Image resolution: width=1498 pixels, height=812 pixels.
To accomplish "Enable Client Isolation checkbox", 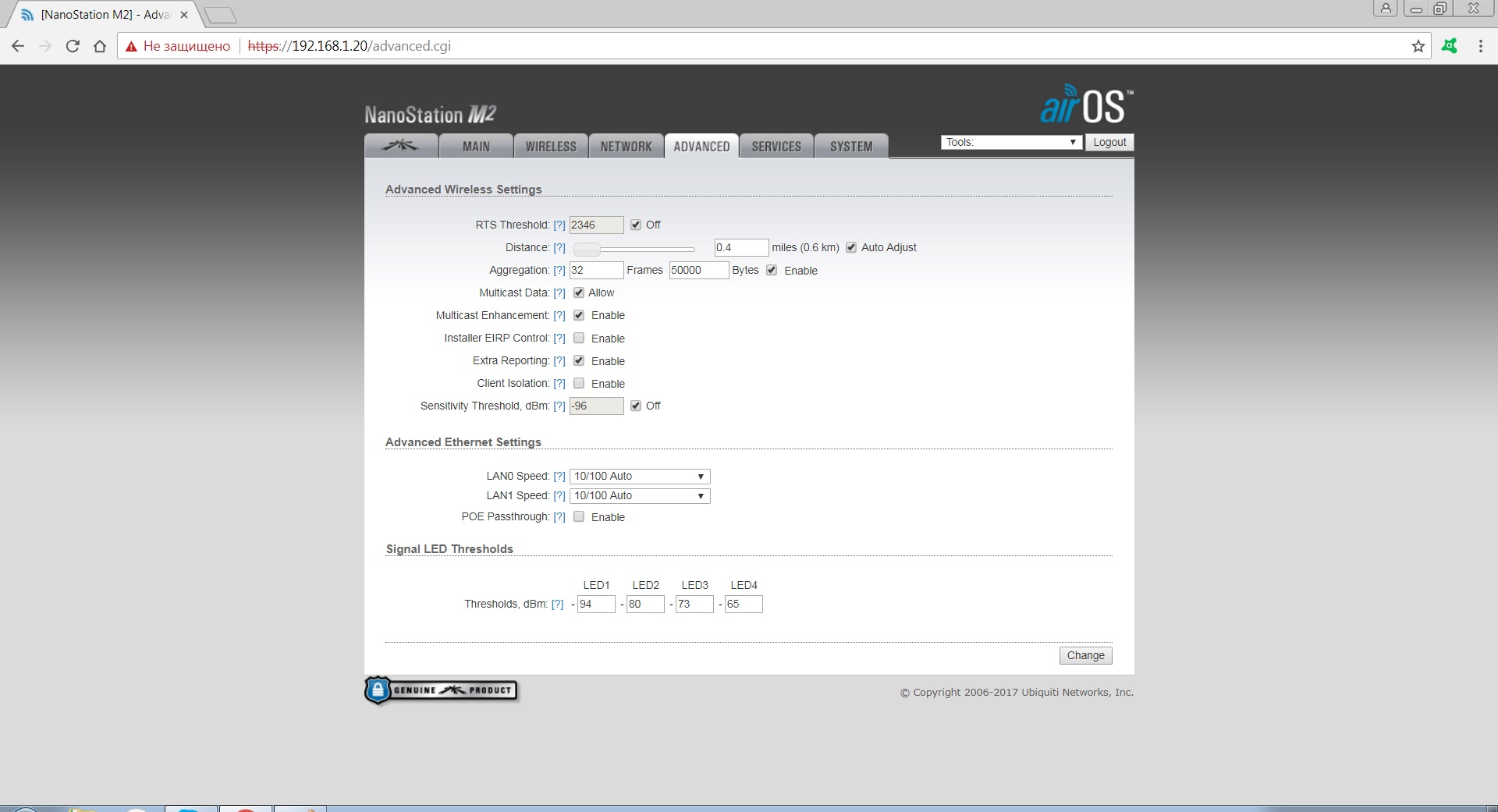I will tap(579, 383).
